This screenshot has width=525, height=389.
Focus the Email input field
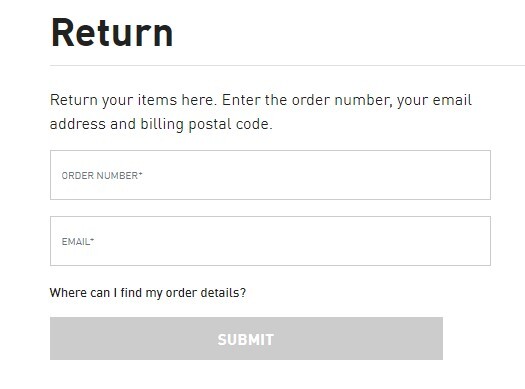tap(270, 241)
